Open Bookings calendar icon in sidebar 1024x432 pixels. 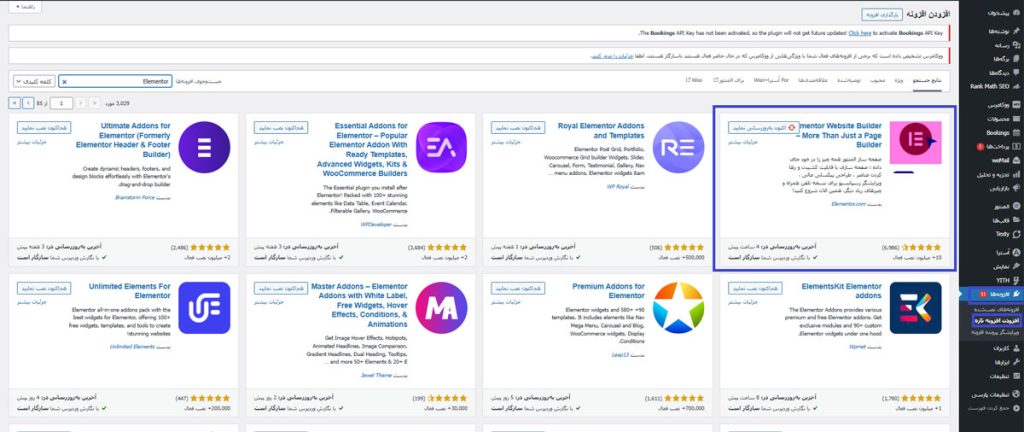point(1017,132)
